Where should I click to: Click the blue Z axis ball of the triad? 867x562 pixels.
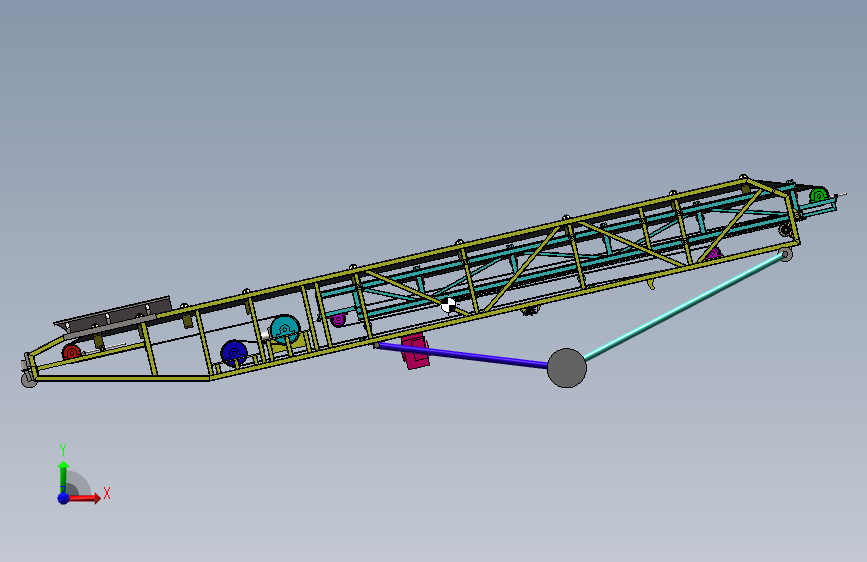pyautogui.click(x=64, y=498)
